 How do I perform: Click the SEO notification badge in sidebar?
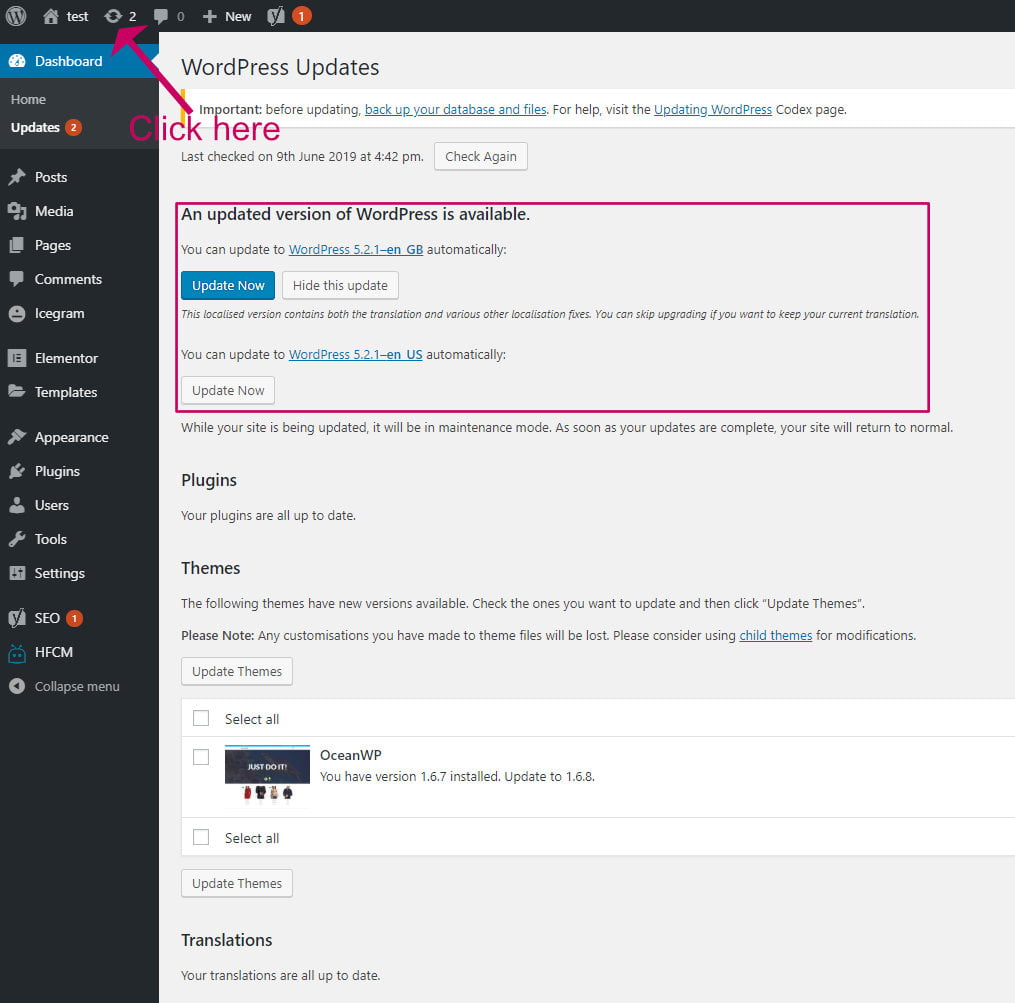(x=74, y=618)
